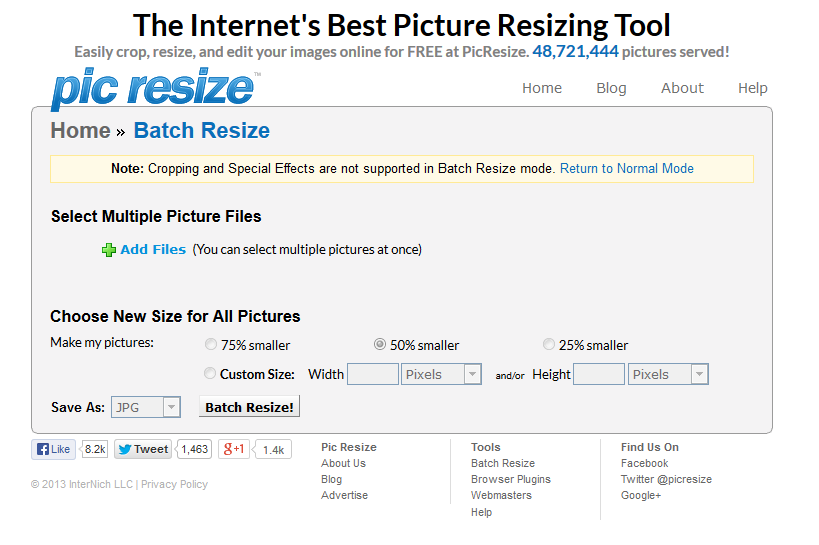Viewport: 819px width, 545px height.
Task: Open the Height units Pixels dropdown
Action: tap(668, 374)
